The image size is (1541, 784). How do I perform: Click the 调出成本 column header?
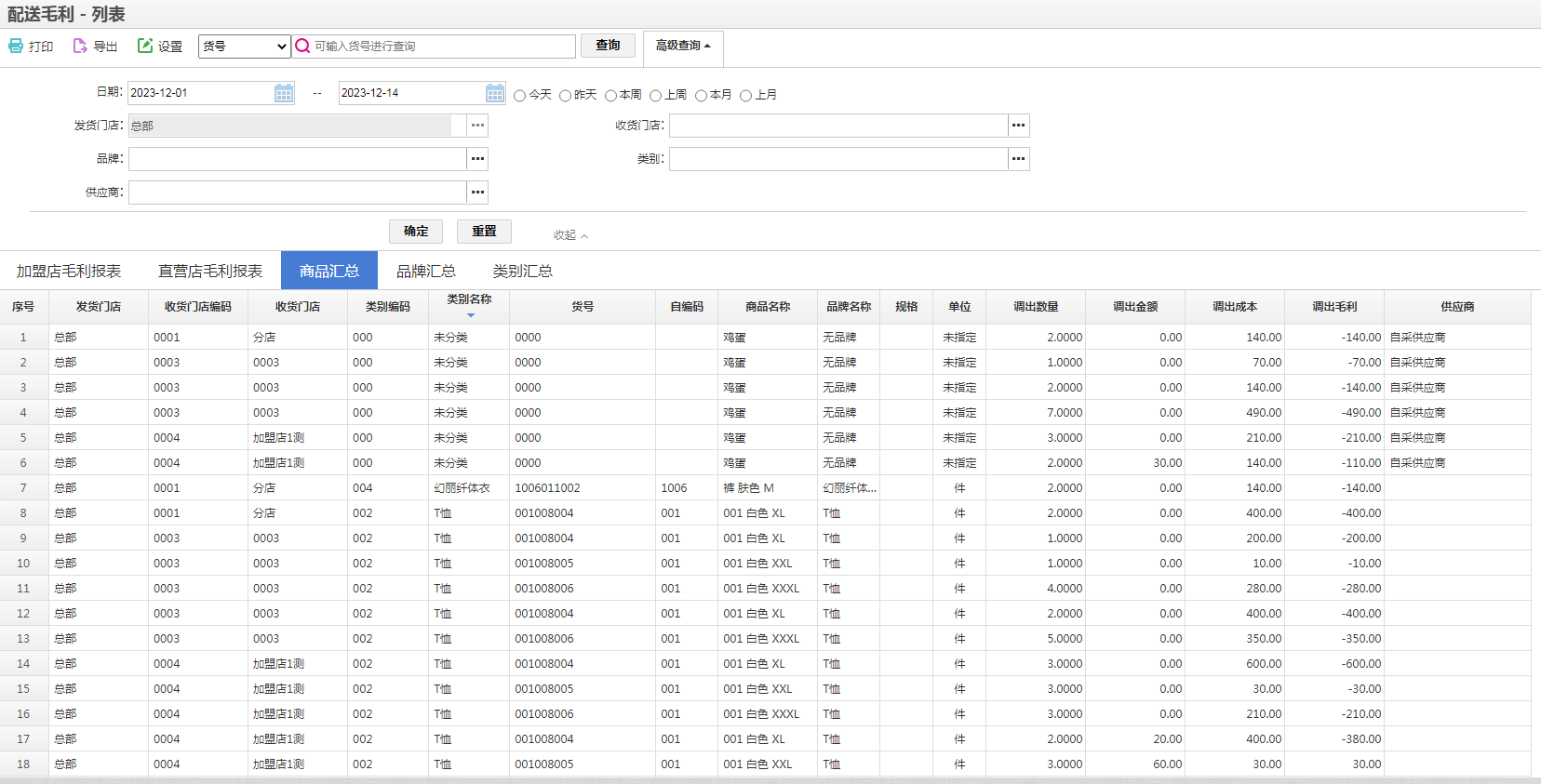pos(1235,307)
